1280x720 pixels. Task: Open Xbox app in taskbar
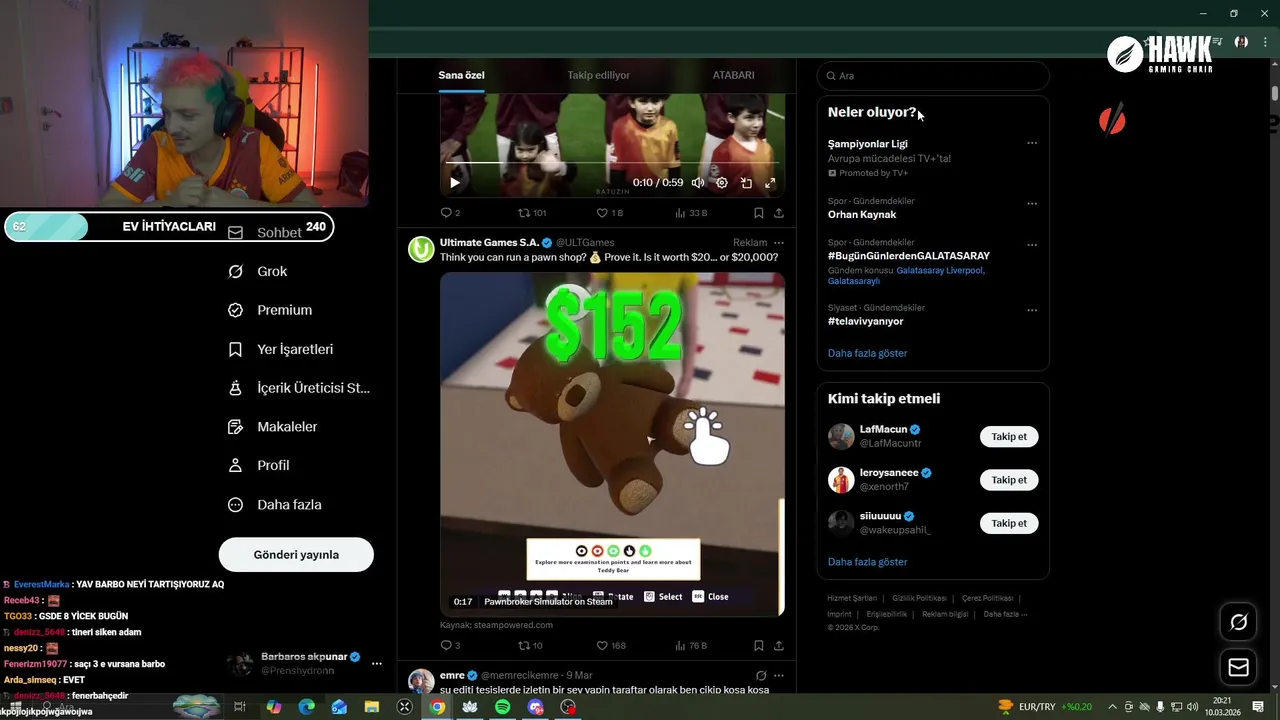pos(405,707)
